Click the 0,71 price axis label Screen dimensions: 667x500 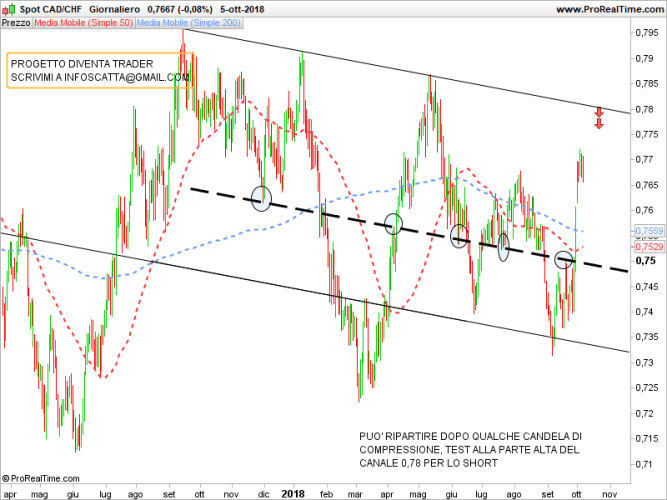(644, 464)
